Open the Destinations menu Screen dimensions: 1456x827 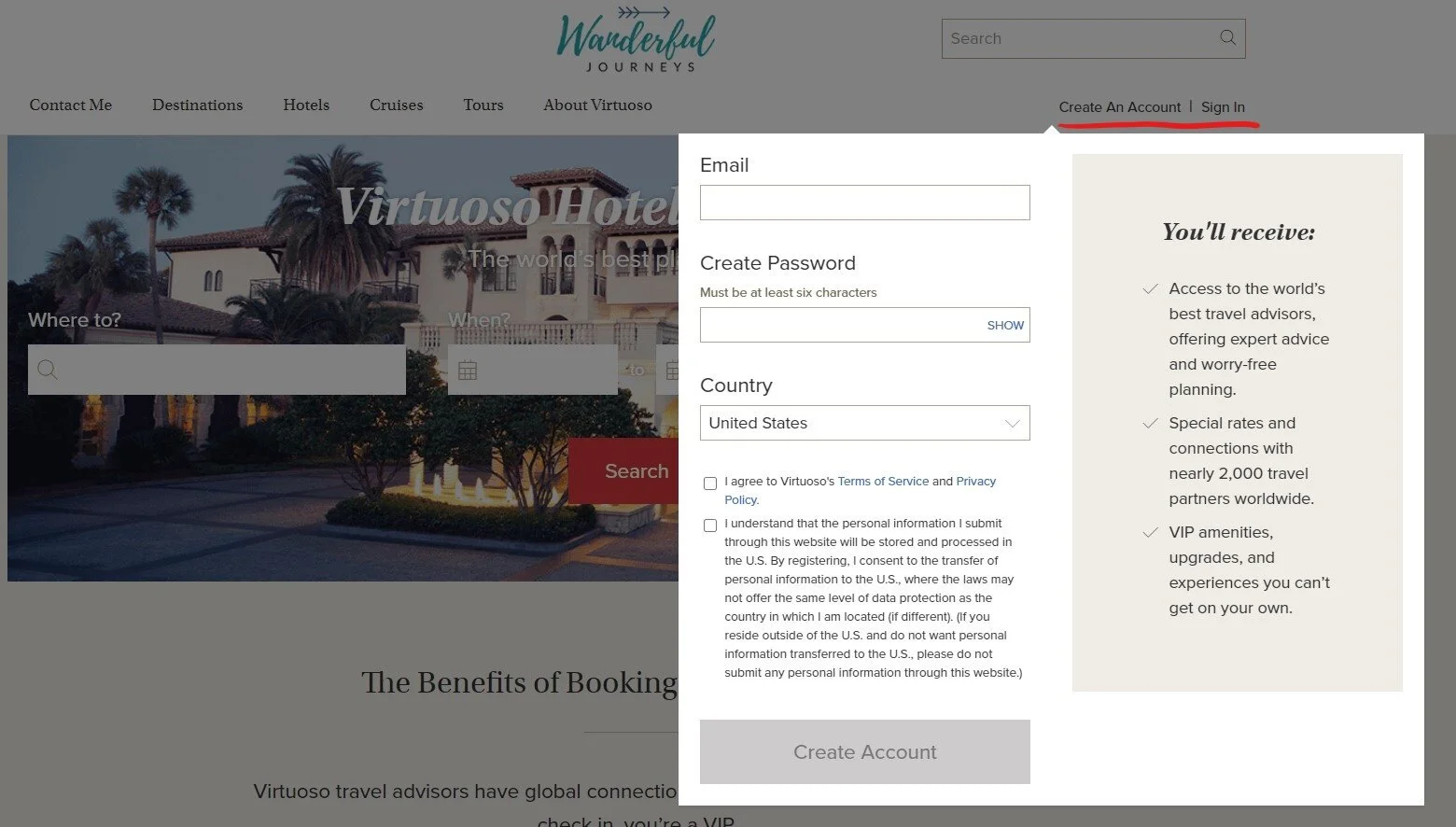pyautogui.click(x=197, y=105)
